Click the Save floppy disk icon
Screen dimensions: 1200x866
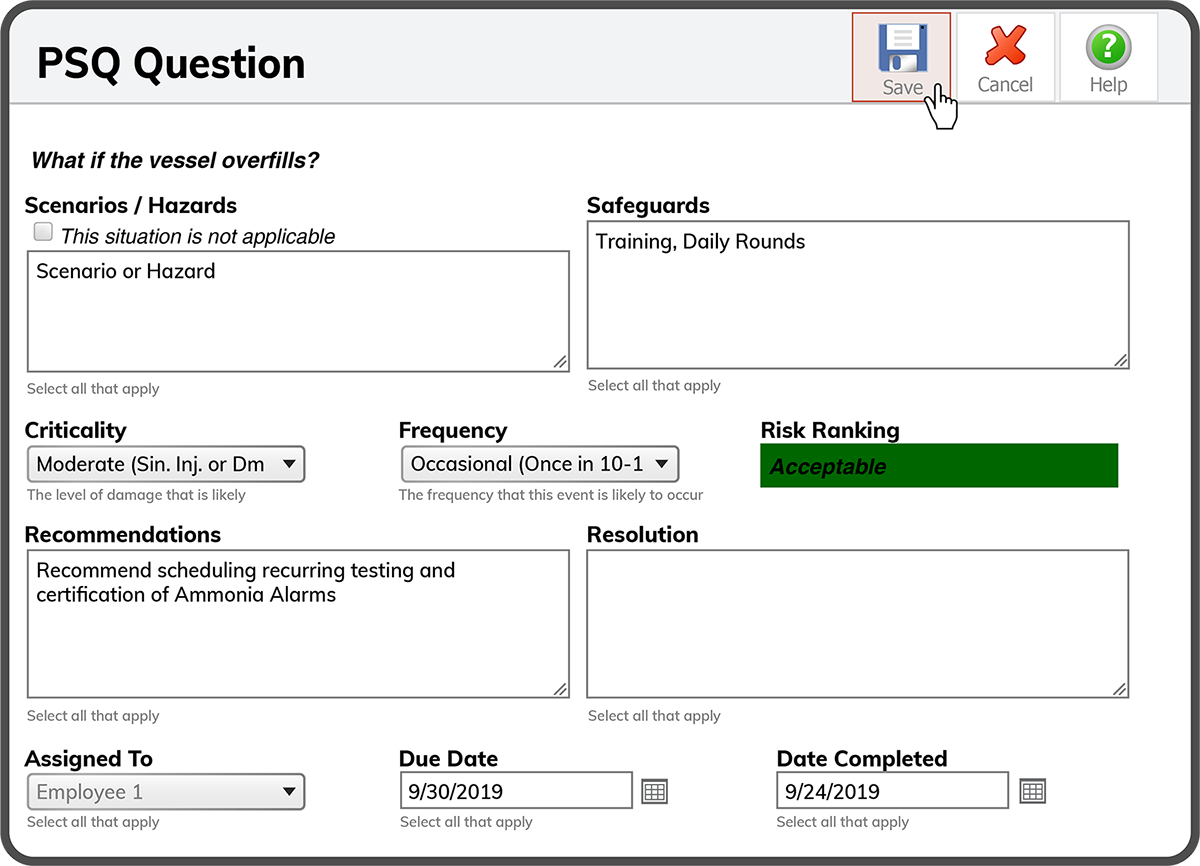(x=902, y=48)
